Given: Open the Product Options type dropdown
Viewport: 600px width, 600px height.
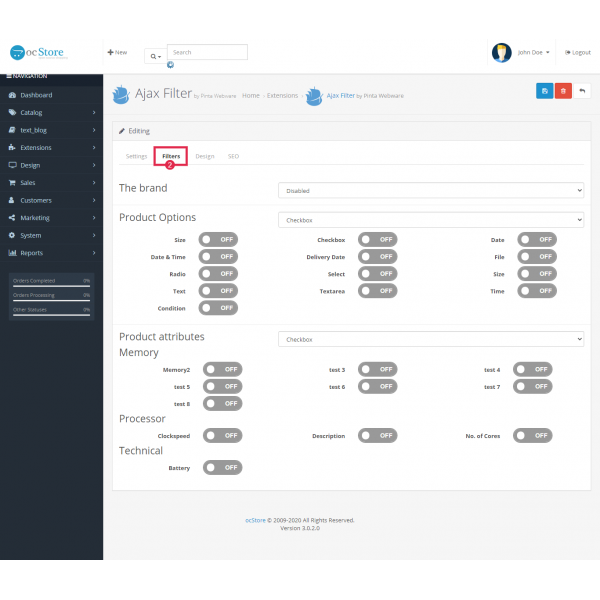Looking at the screenshot, I should click(x=430, y=220).
